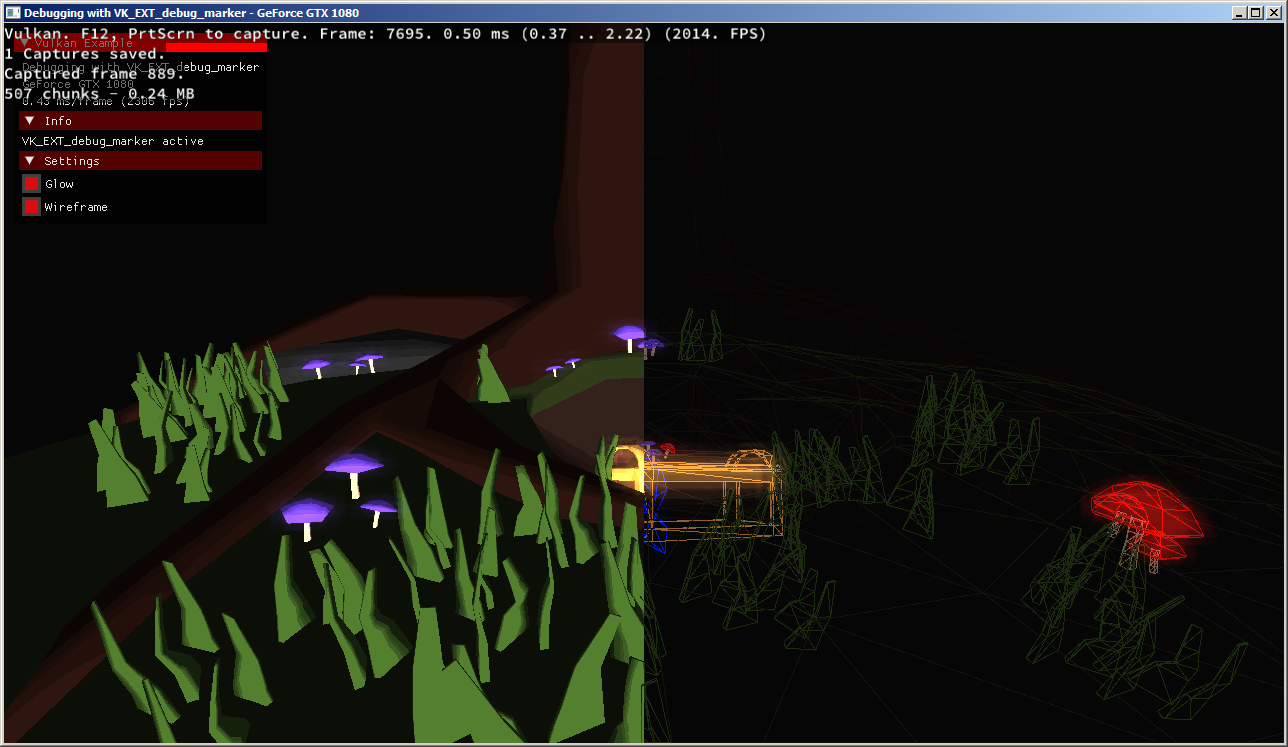Maximize the debug marker window
This screenshot has width=1288, height=747.
pyautogui.click(x=1255, y=13)
